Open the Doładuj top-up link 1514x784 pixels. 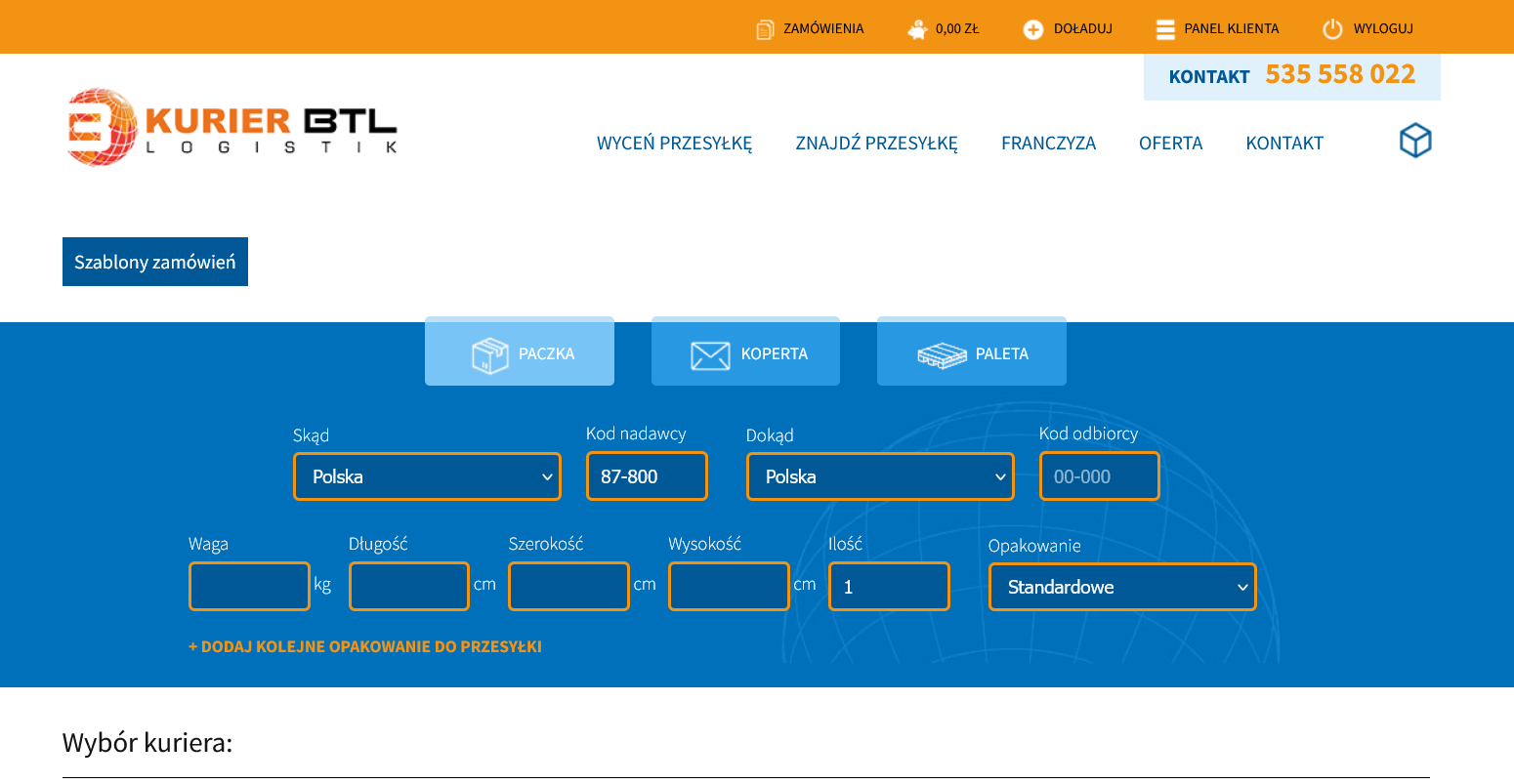pyautogui.click(x=1083, y=29)
